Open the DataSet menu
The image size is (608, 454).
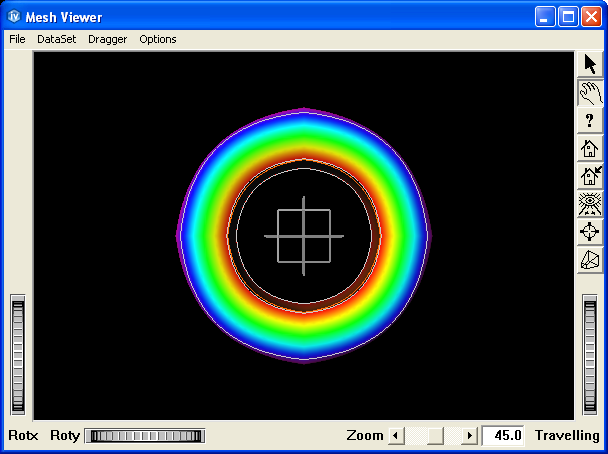click(x=56, y=39)
